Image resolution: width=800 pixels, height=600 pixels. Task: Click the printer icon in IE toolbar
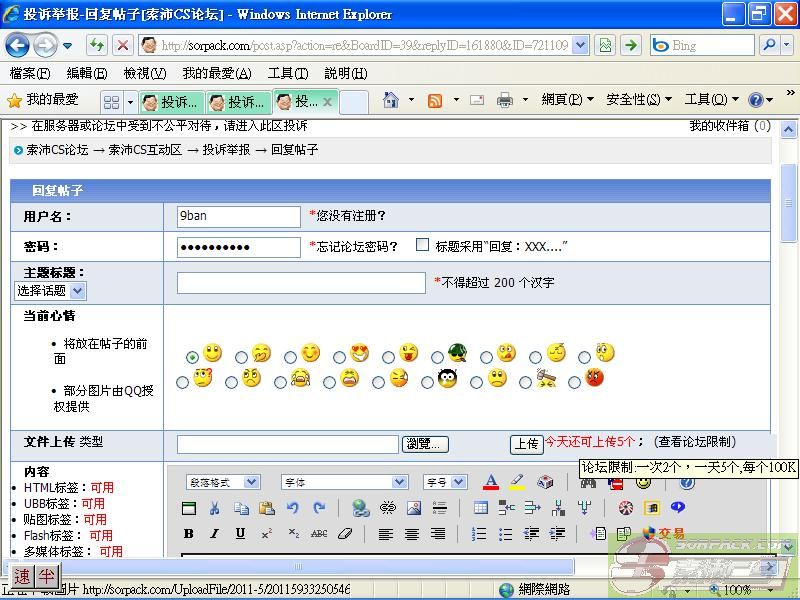[505, 100]
